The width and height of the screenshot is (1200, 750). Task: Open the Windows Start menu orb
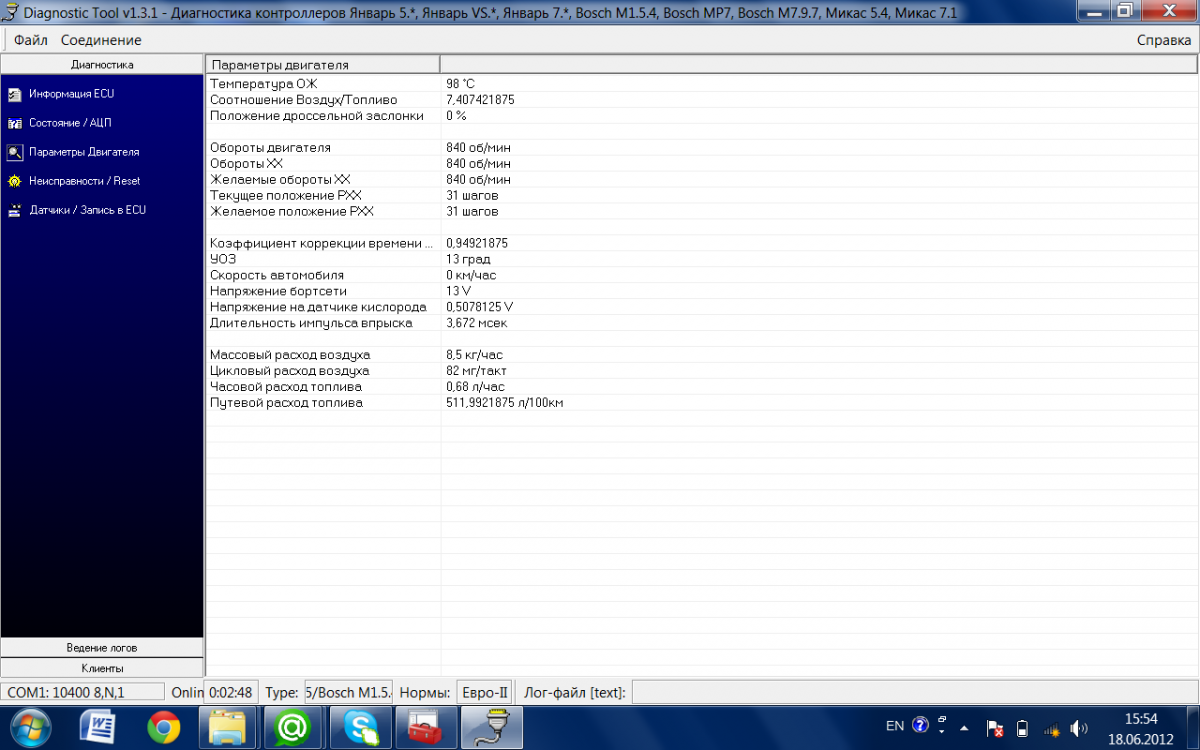click(x=29, y=727)
